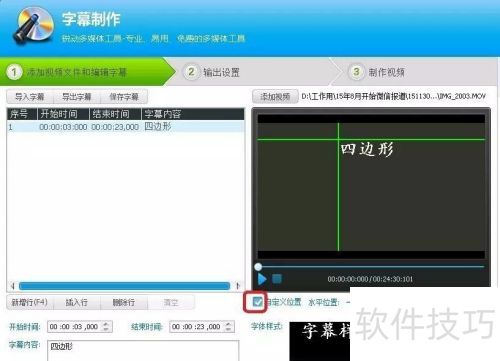Click the 删除行 button
Viewport: 500px width, 361px height.
[124, 302]
